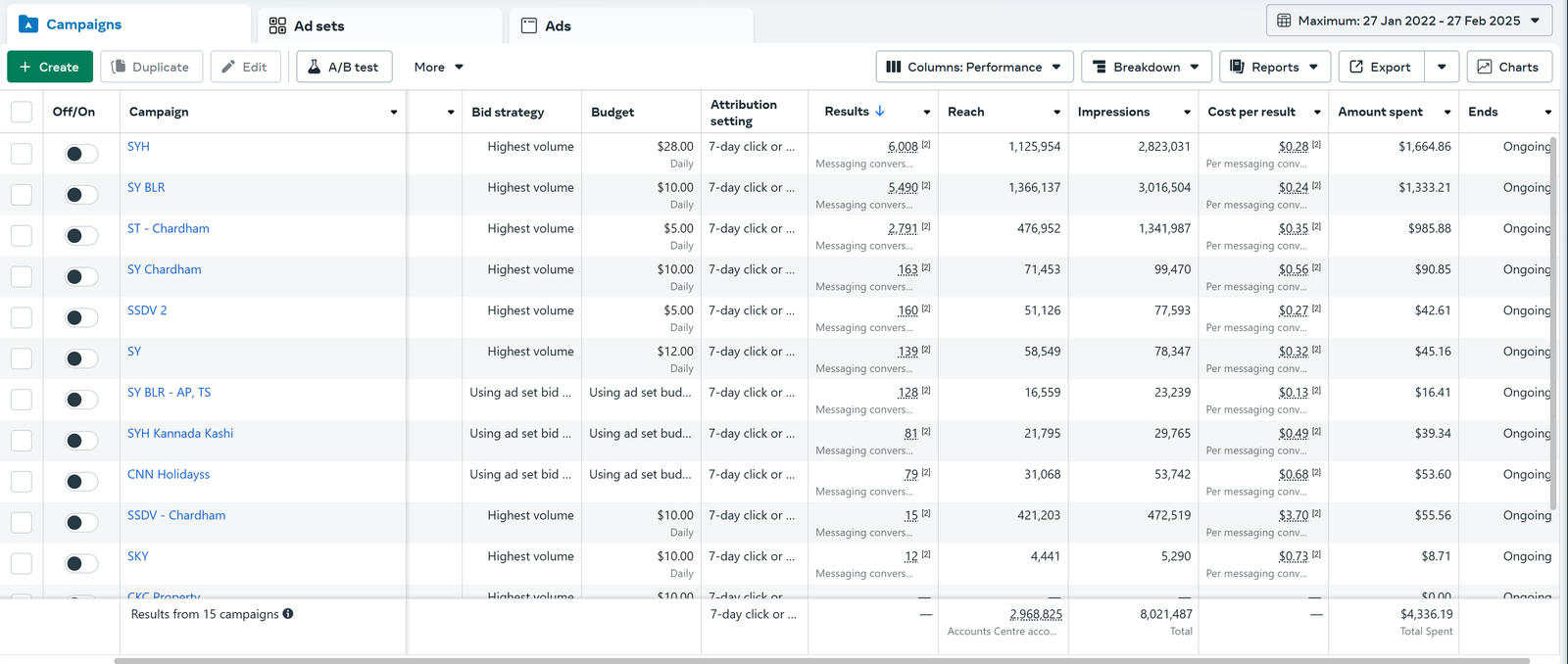This screenshot has width=1568, height=664.
Task: Click the A/B test flask icon
Action: pos(315,67)
